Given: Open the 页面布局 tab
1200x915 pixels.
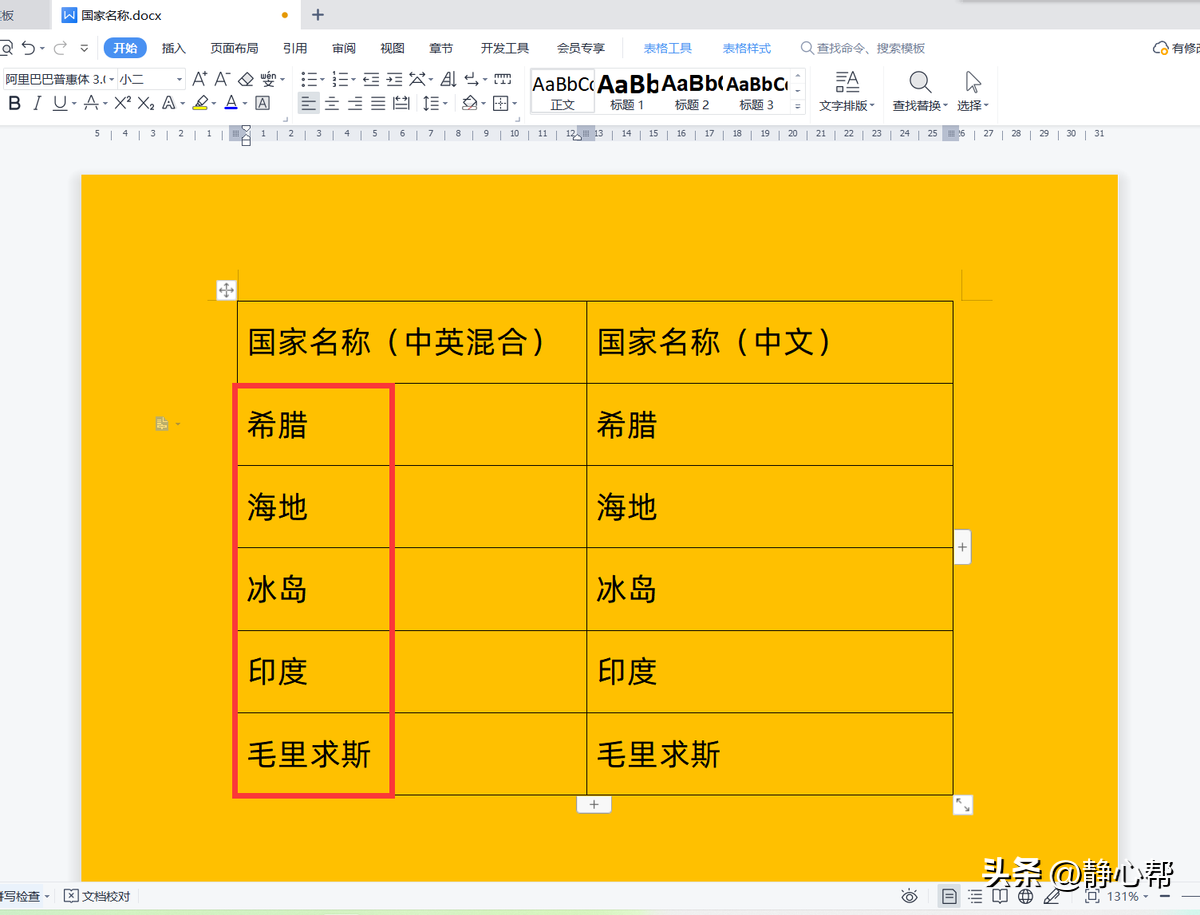Looking at the screenshot, I should (234, 48).
